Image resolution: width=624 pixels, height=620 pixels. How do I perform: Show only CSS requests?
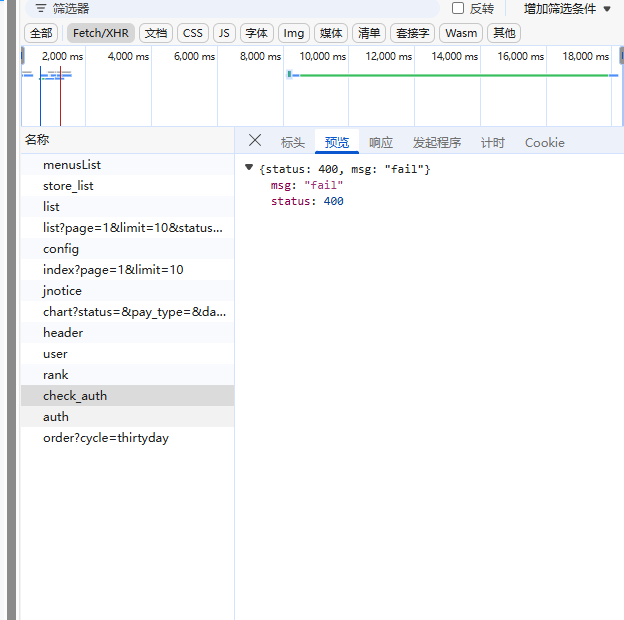[x=193, y=33]
